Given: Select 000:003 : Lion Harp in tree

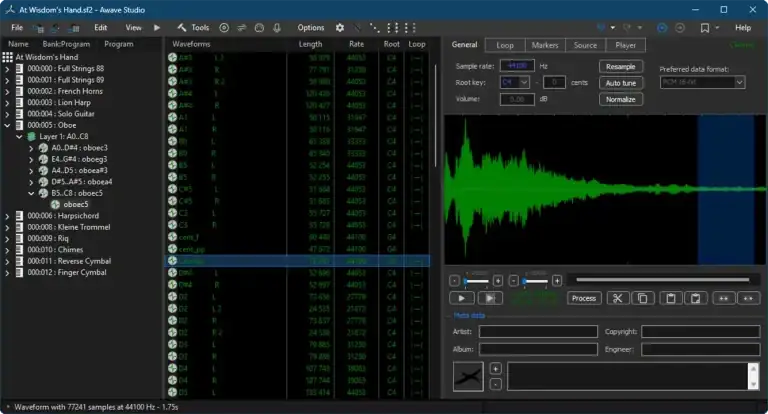Looking at the screenshot, I should pos(59,103).
